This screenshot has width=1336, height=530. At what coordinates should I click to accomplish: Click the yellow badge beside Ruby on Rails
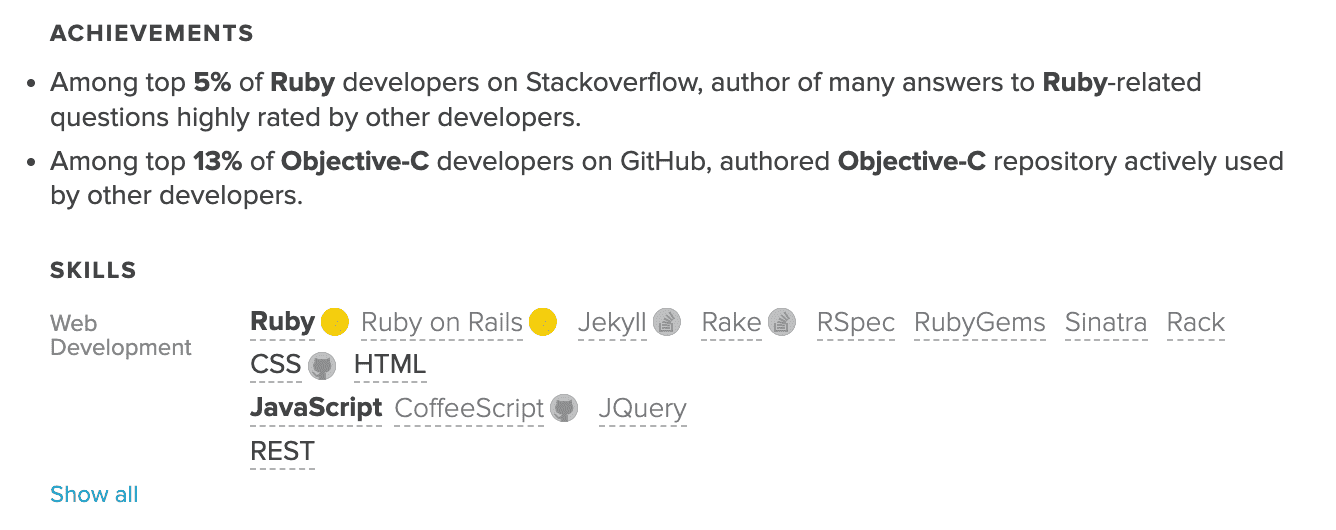pyautogui.click(x=543, y=322)
